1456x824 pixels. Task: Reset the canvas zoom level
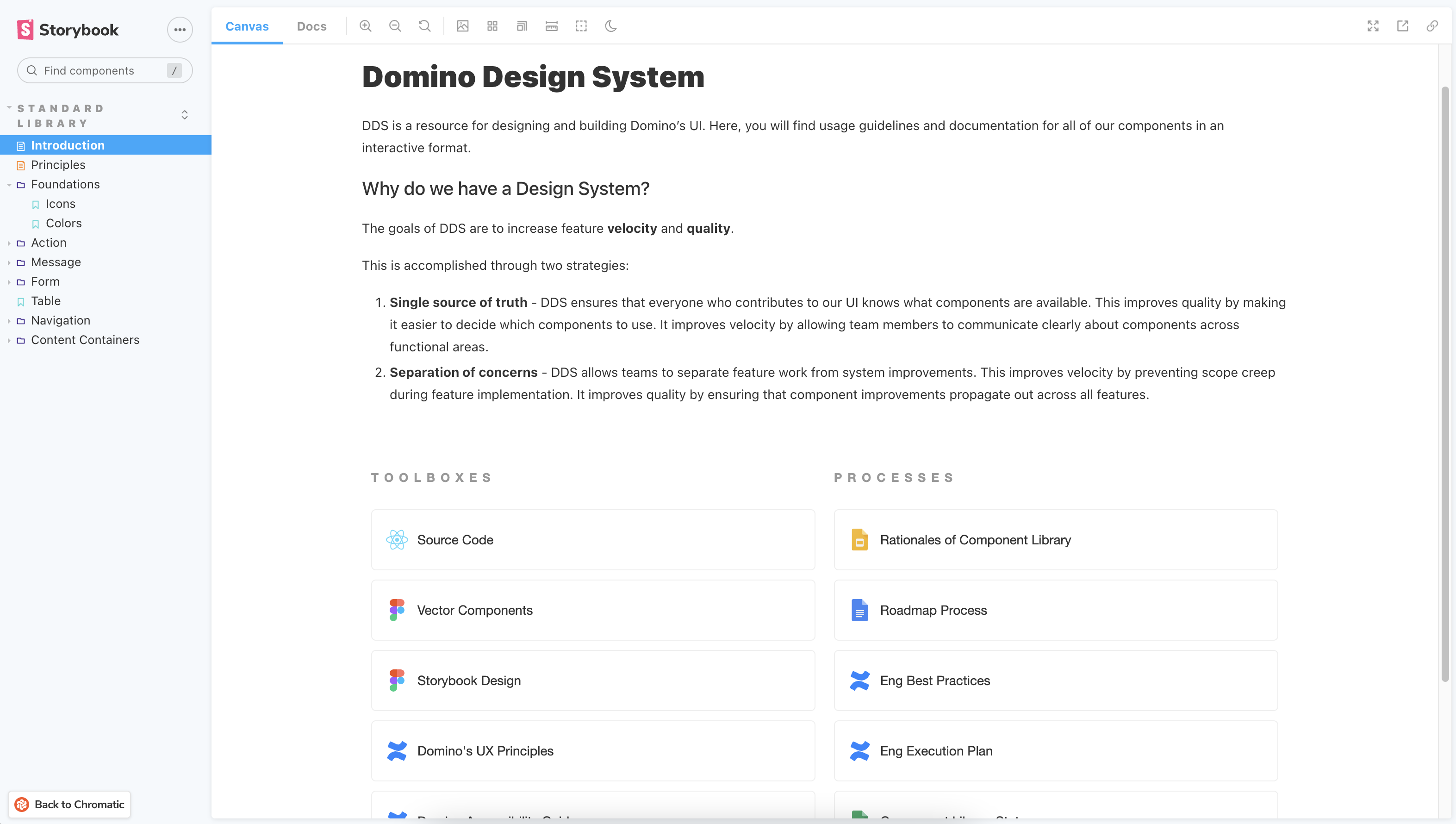424,26
